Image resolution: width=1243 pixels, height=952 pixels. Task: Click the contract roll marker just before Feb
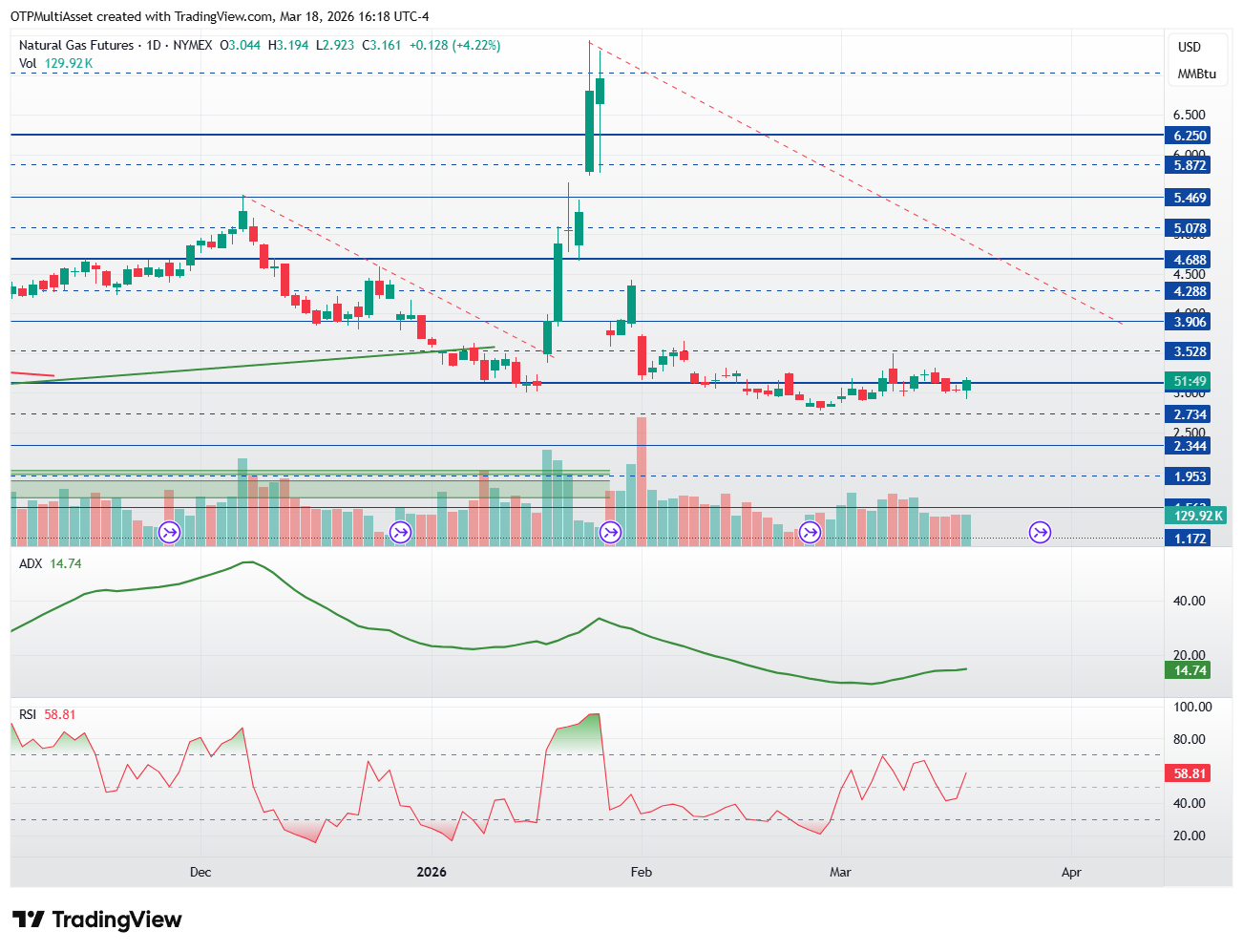tap(611, 533)
